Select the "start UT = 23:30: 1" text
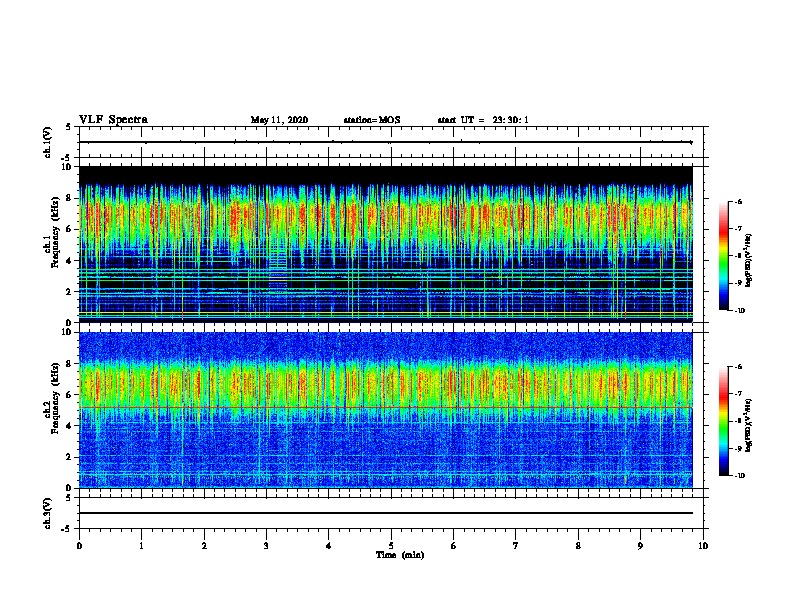This screenshot has width=792, height=612. tap(483, 120)
